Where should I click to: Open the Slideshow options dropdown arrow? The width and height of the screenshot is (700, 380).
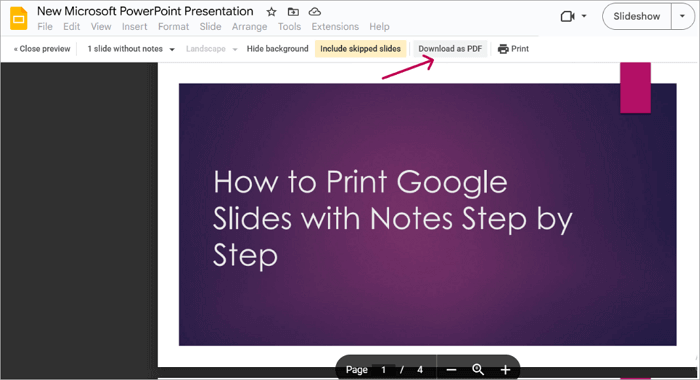coord(682,17)
